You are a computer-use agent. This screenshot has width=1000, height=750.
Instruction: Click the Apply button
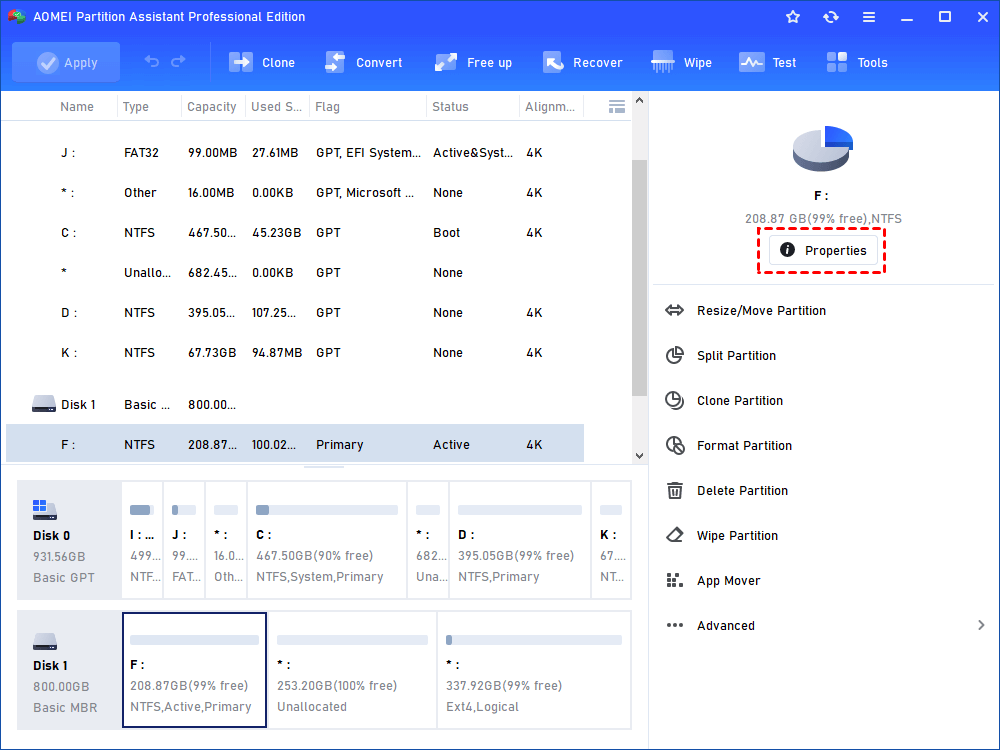click(x=66, y=62)
